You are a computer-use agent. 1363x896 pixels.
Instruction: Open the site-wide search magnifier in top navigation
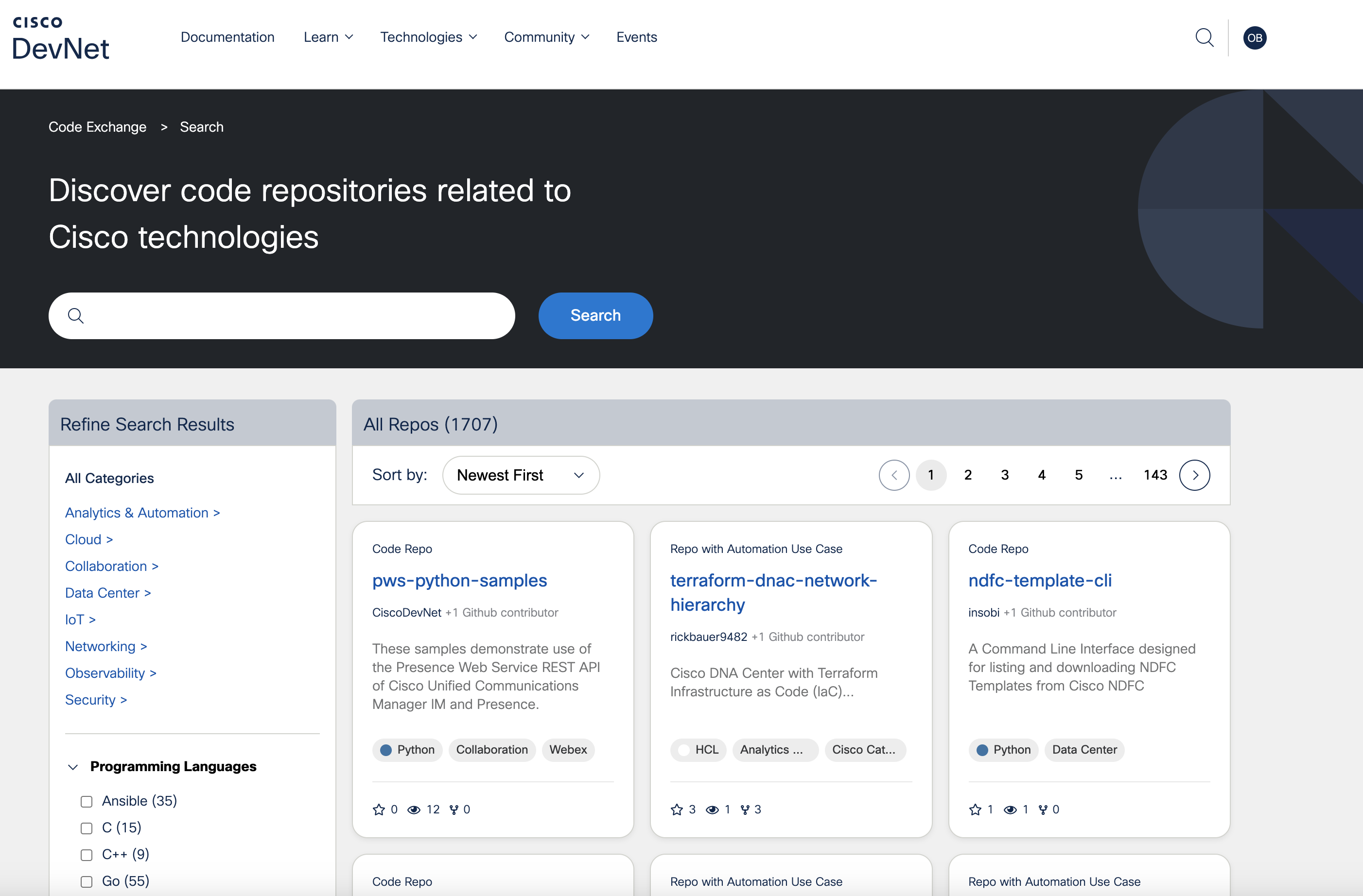point(1205,37)
